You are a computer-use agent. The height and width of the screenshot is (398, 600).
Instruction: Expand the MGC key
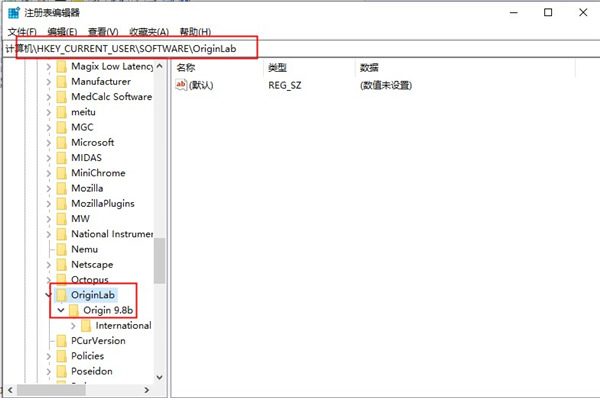click(x=48, y=127)
